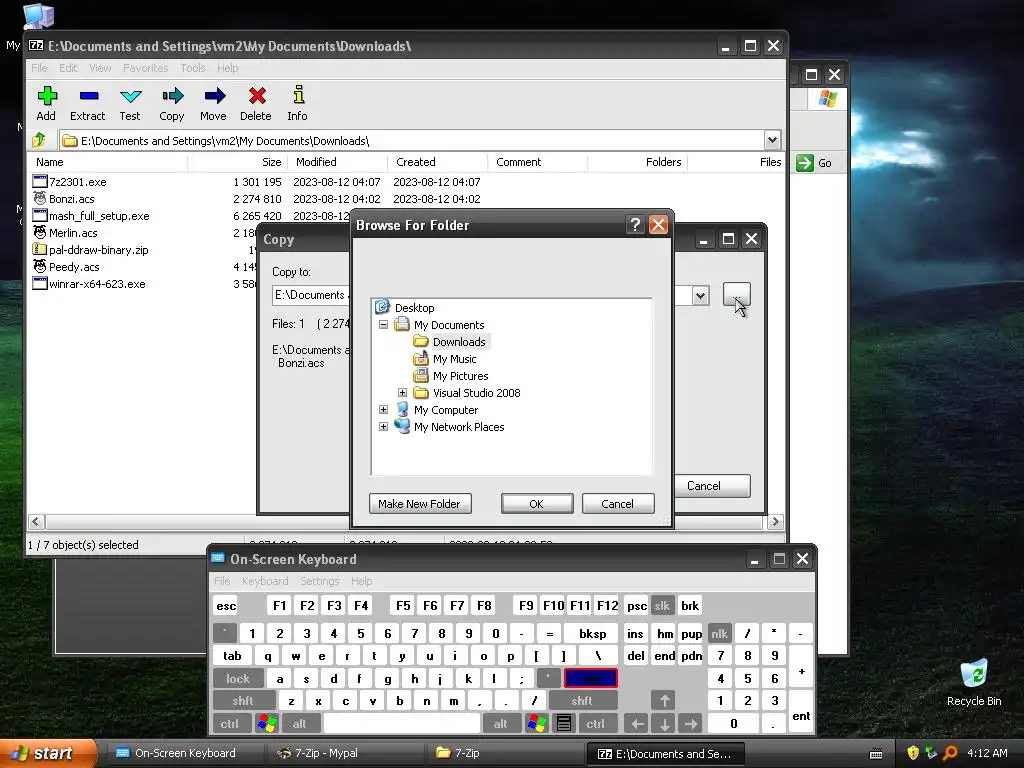Click the Start button

(48, 753)
